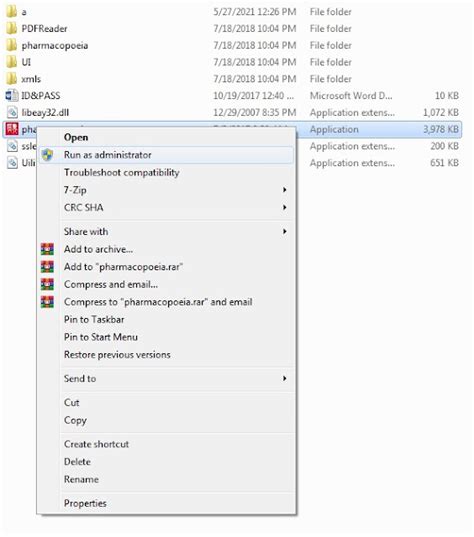Screen dimensions: 474x537
Task: Click the 200 KB size value
Action: 445,146
